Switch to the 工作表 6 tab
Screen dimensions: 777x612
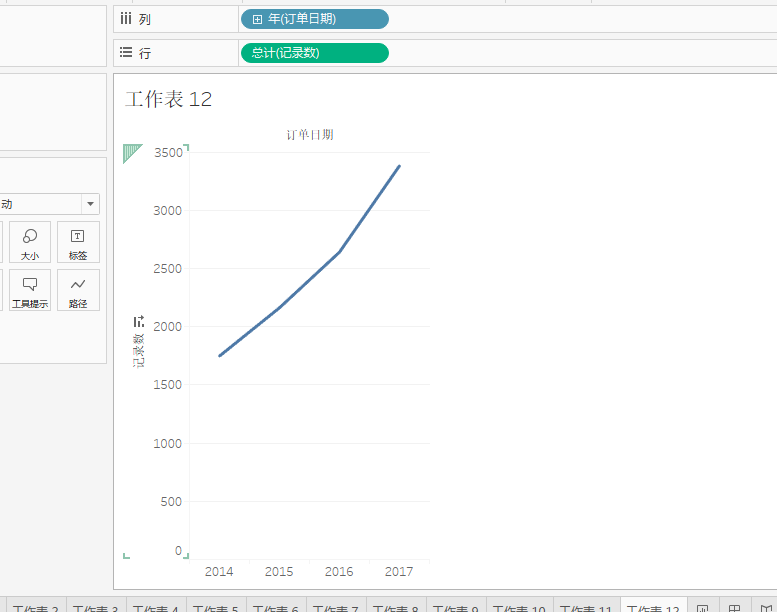click(276, 607)
